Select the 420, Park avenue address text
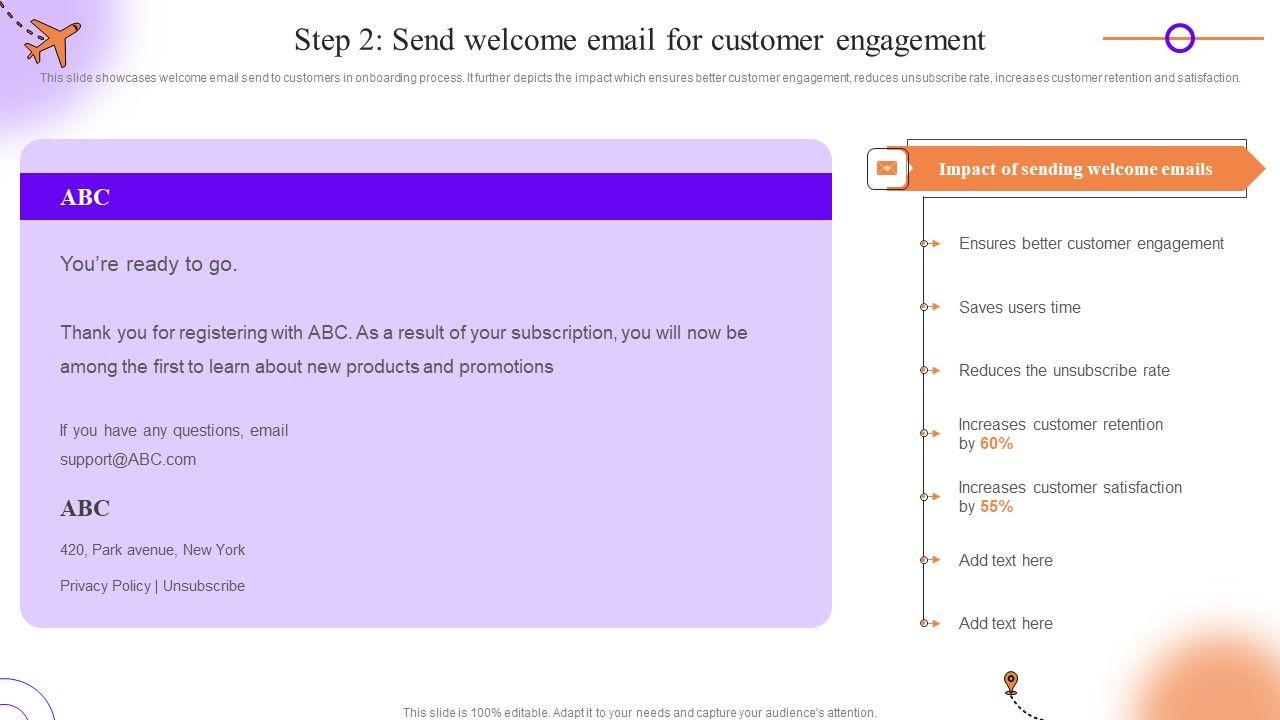 click(x=152, y=550)
